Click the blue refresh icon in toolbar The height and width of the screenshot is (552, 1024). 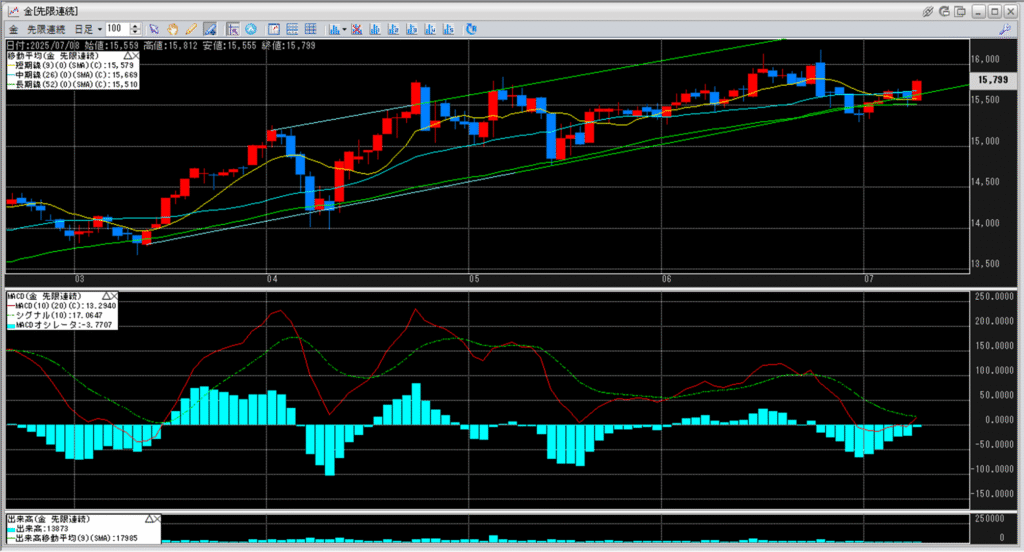[x=471, y=29]
